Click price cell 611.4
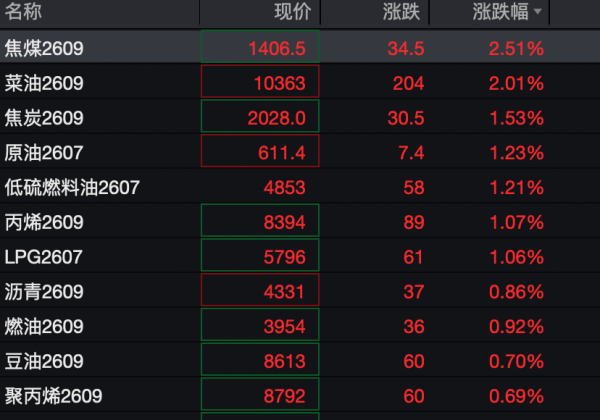The width and height of the screenshot is (600, 420). pos(260,151)
